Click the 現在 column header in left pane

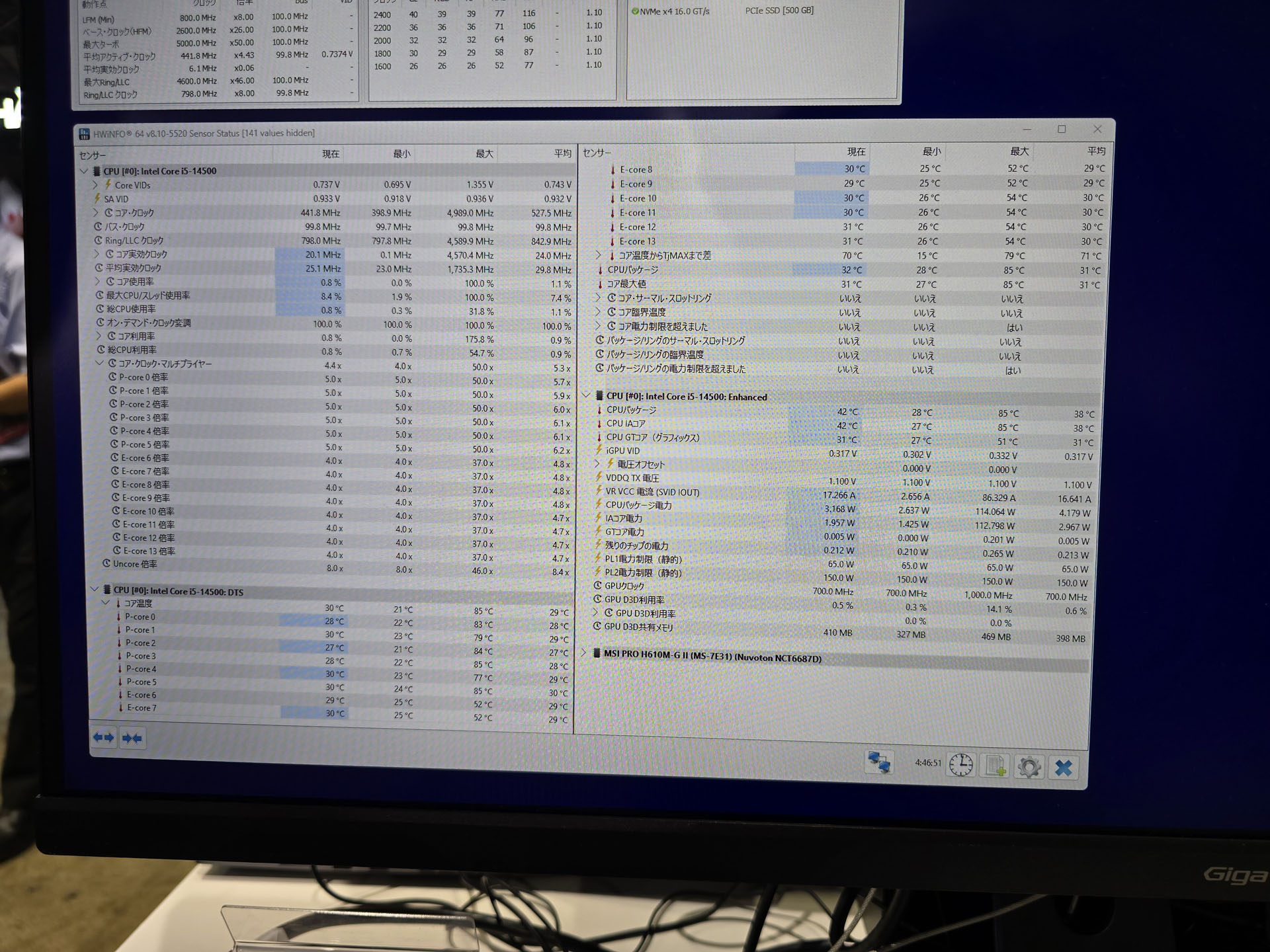pyautogui.click(x=330, y=154)
